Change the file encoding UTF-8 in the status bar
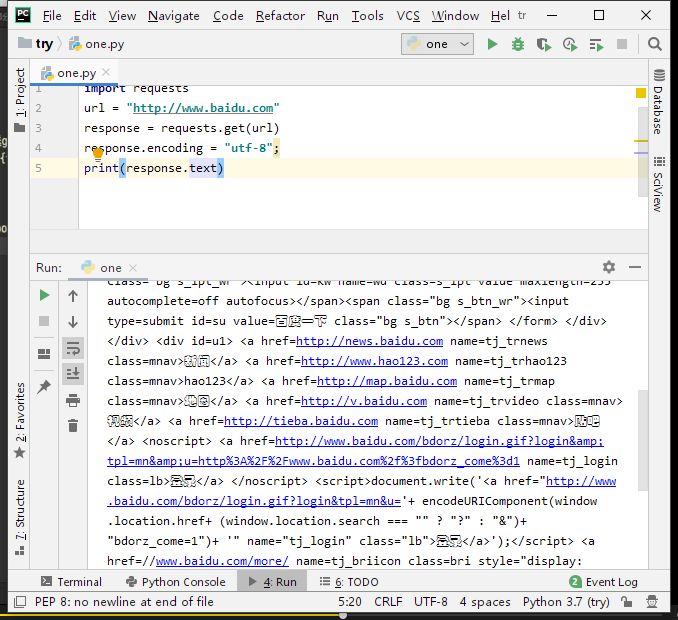 point(431,602)
